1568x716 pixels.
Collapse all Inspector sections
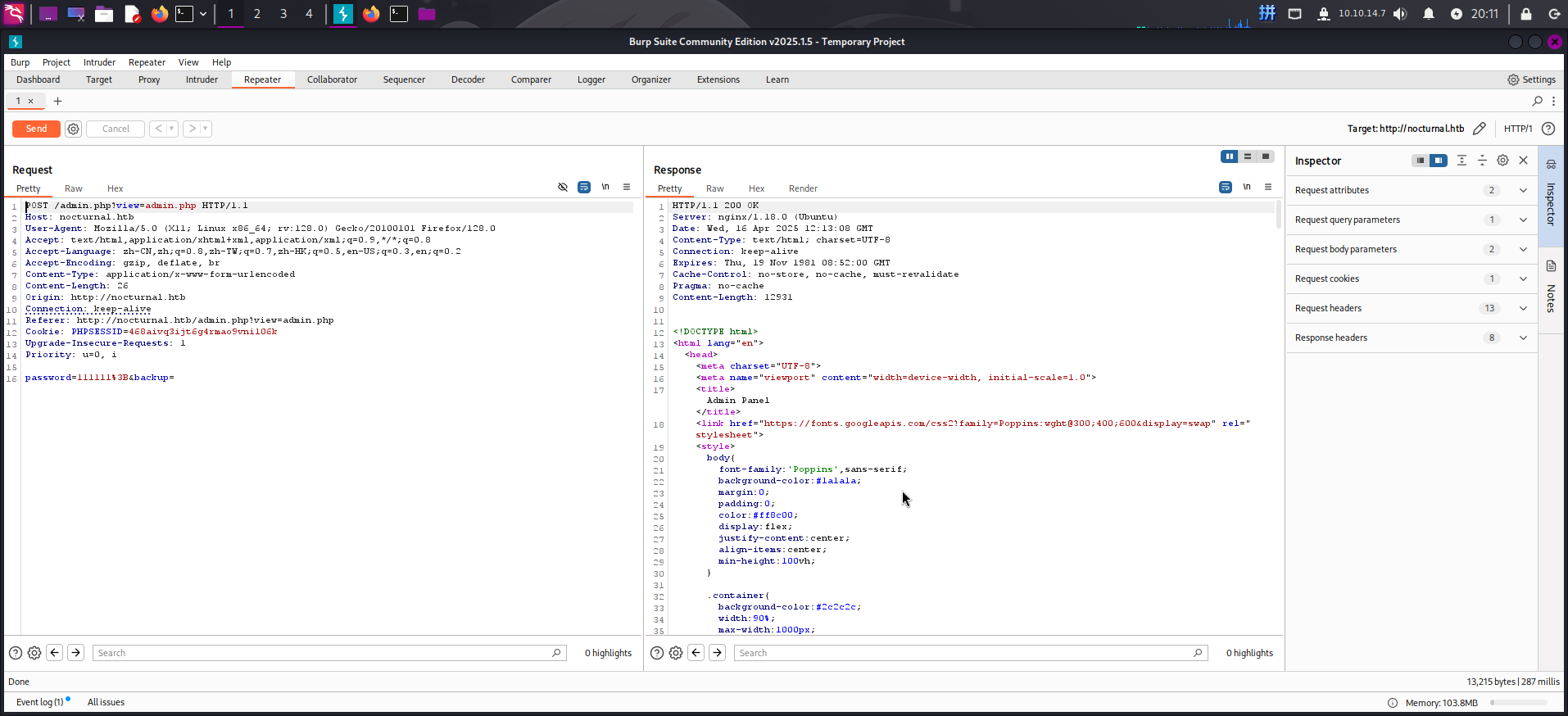[1482, 161]
